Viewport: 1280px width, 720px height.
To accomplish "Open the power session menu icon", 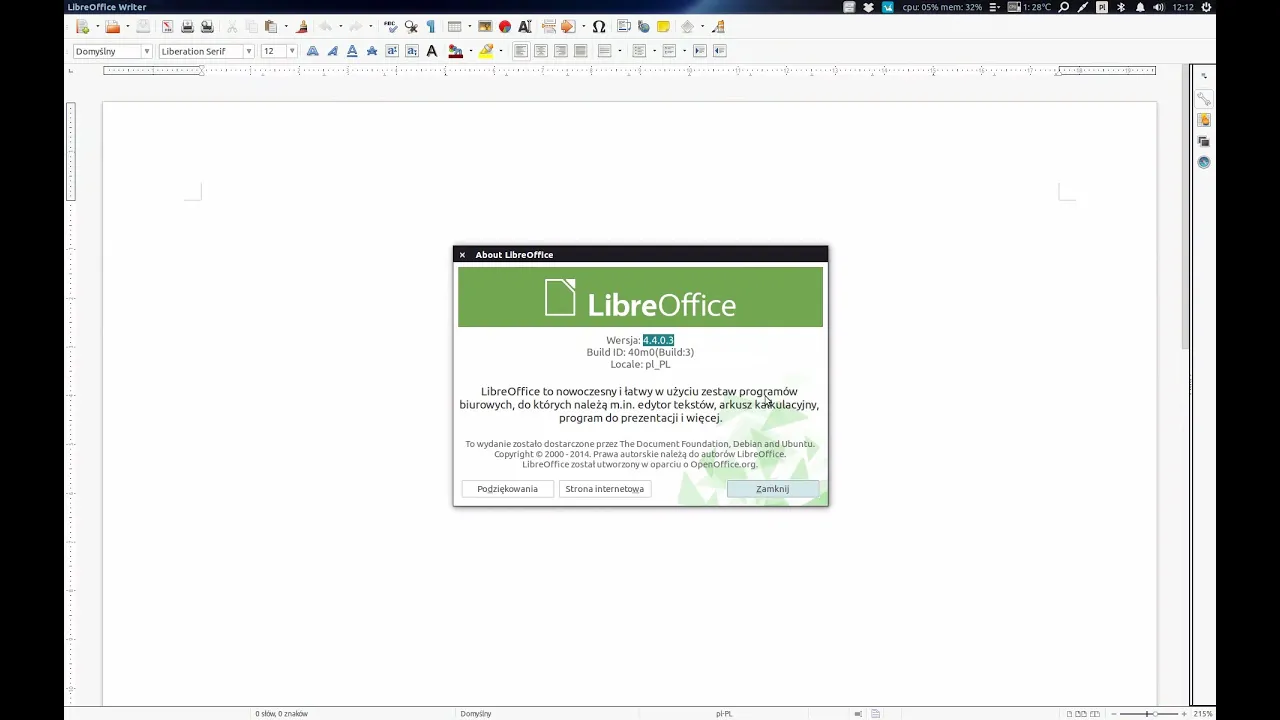I will (1206, 7).
